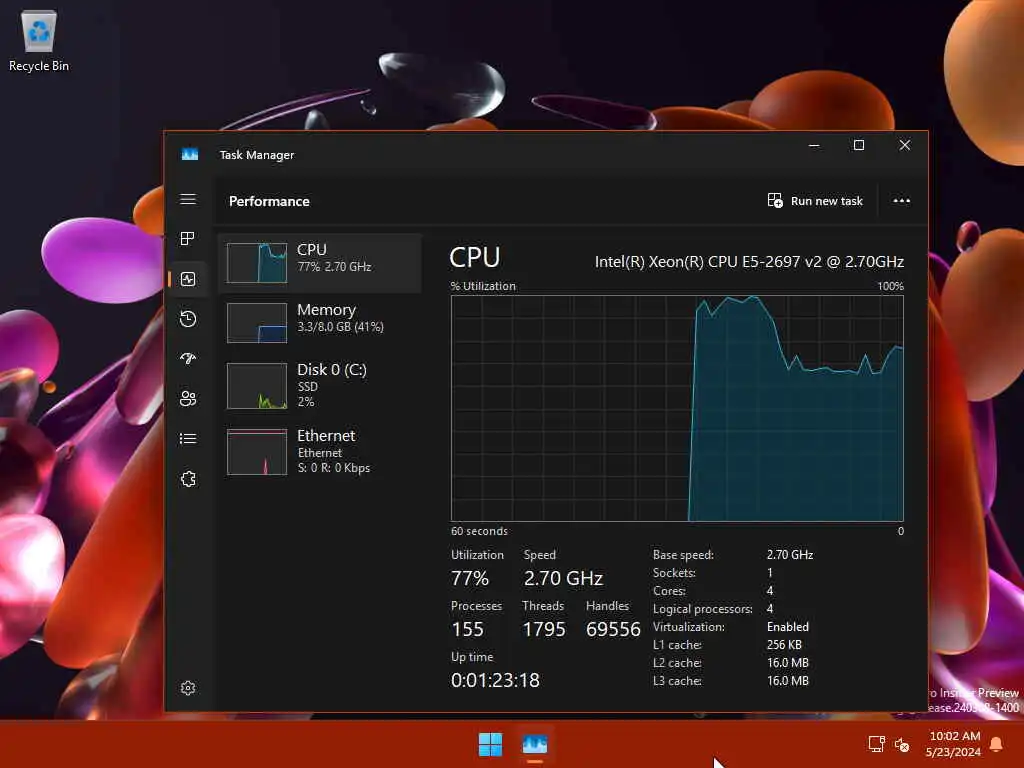Open the Processes page icon

[x=188, y=239]
